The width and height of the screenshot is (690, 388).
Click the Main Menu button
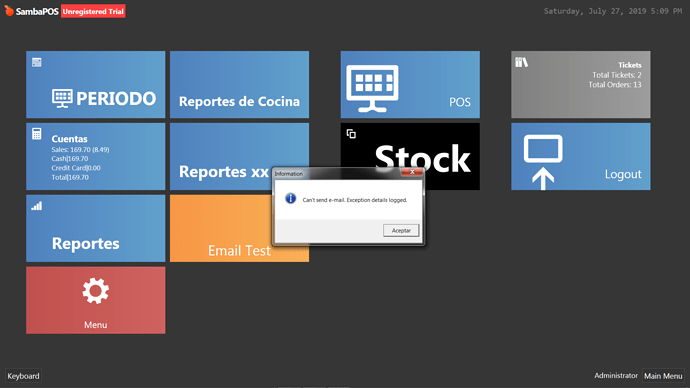click(663, 376)
